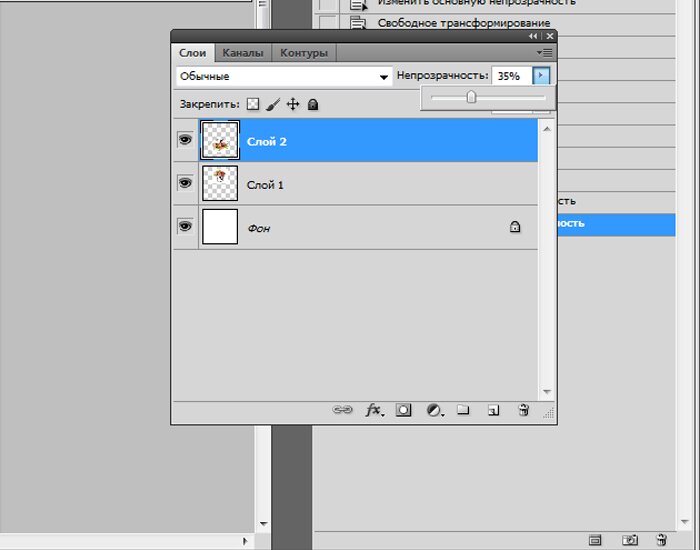Image resolution: width=700 pixels, height=550 pixels.
Task: Select history state Свободное трансформирование
Action: tap(464, 23)
